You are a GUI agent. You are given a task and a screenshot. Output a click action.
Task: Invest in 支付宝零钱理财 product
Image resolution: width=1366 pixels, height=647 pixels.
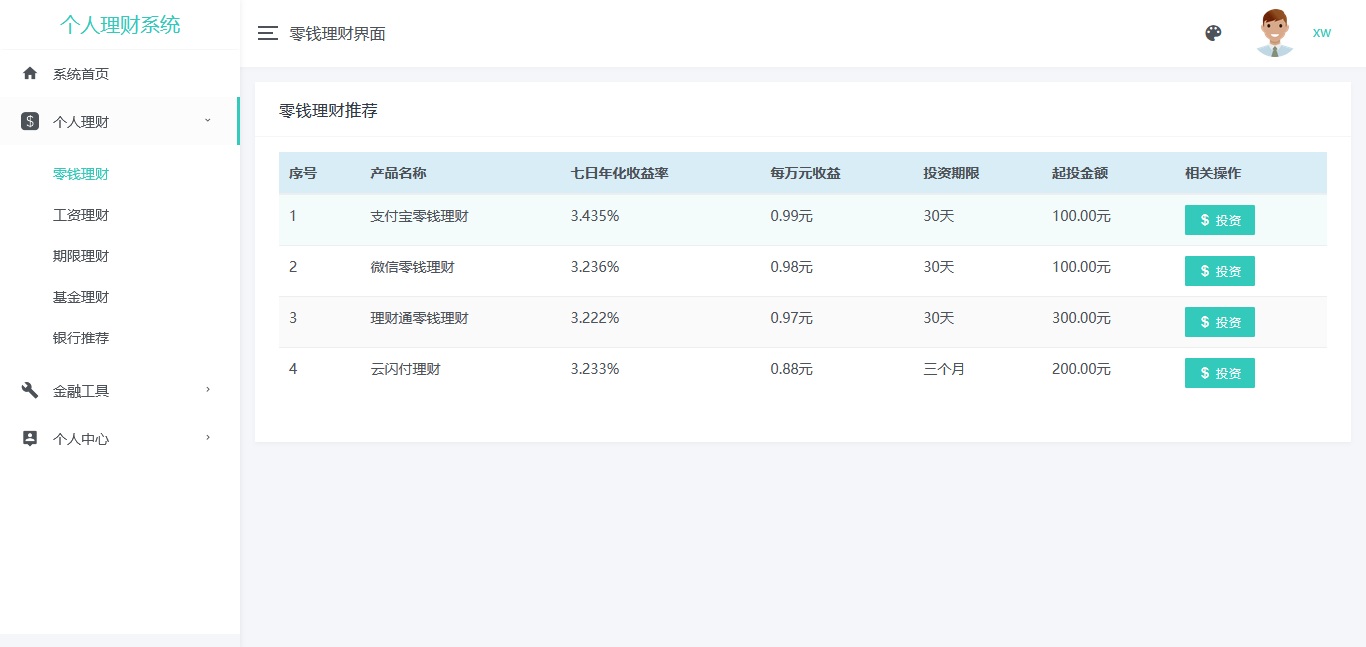click(1219, 220)
